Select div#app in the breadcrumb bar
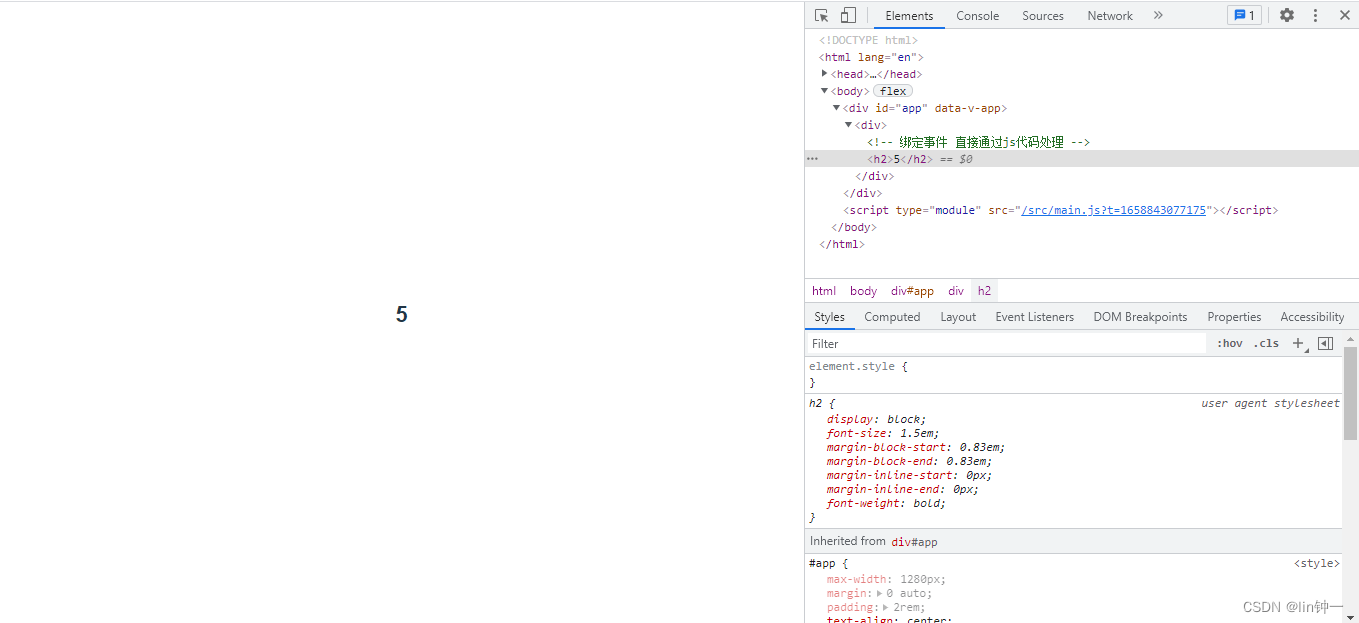The width and height of the screenshot is (1359, 623). click(x=912, y=291)
